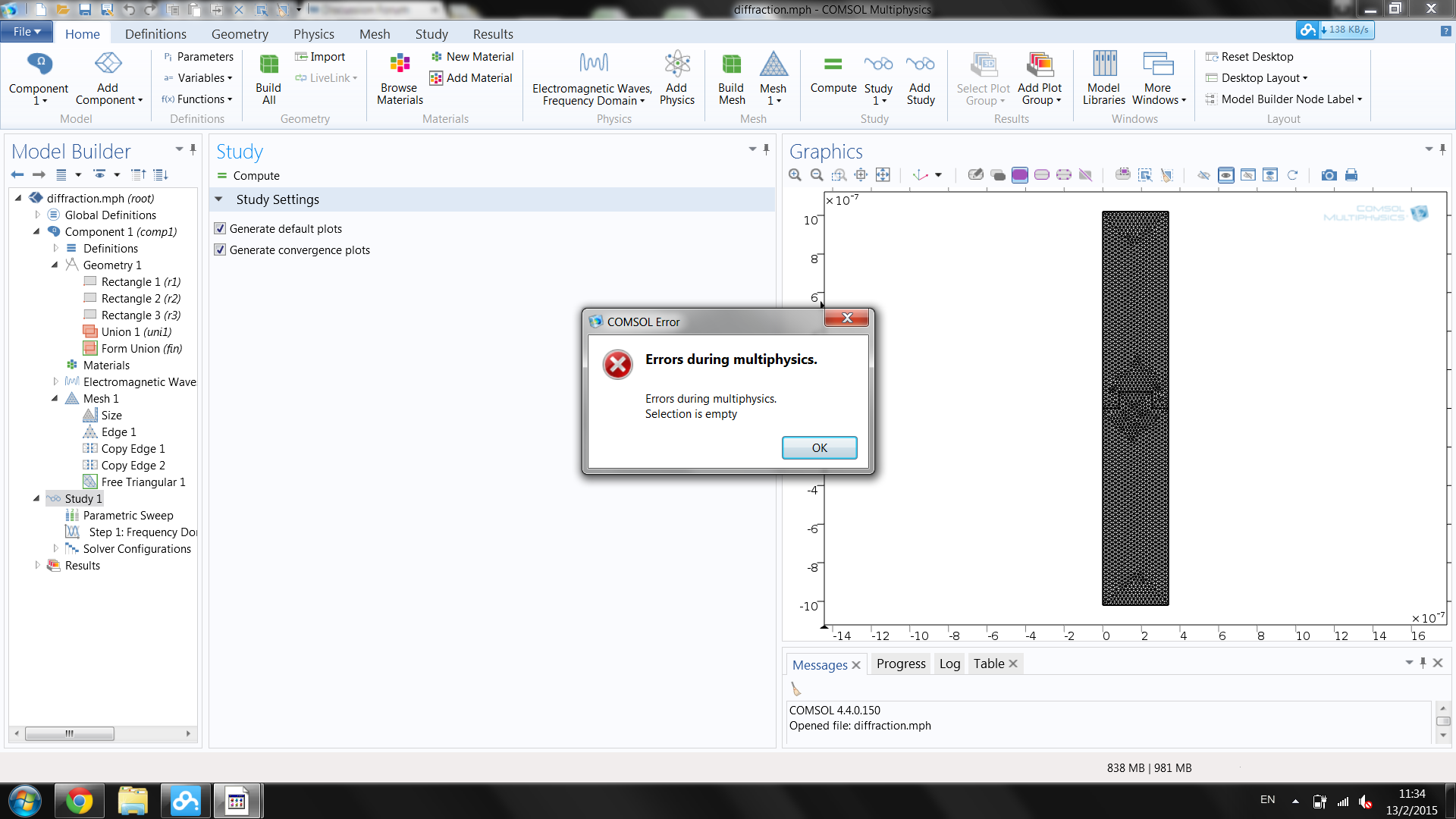Image resolution: width=1456 pixels, height=819 pixels.
Task: Open the Variables dropdown
Action: [x=202, y=78]
